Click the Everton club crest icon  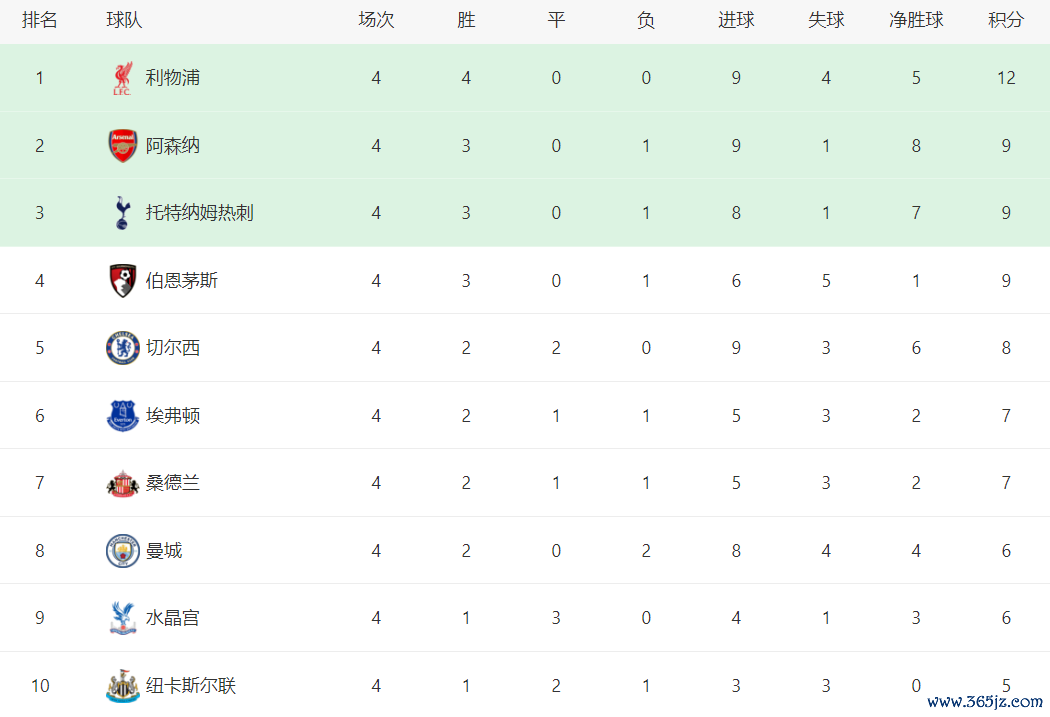[122, 416]
